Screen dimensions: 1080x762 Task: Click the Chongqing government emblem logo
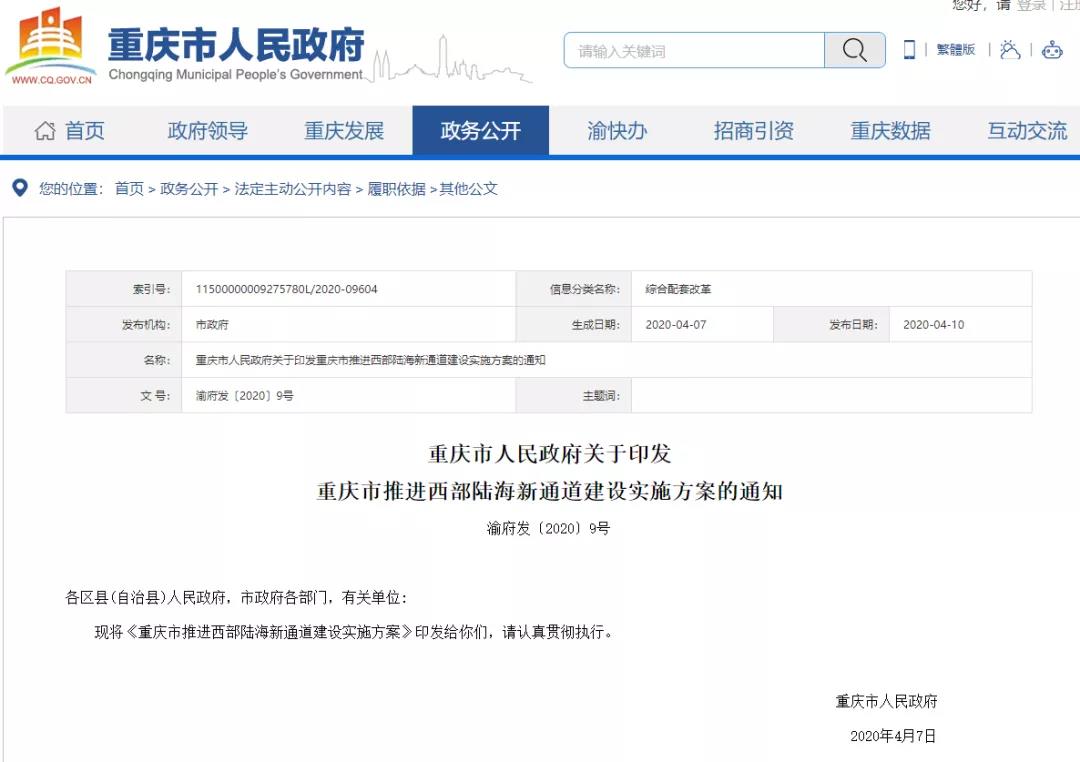coord(50,46)
